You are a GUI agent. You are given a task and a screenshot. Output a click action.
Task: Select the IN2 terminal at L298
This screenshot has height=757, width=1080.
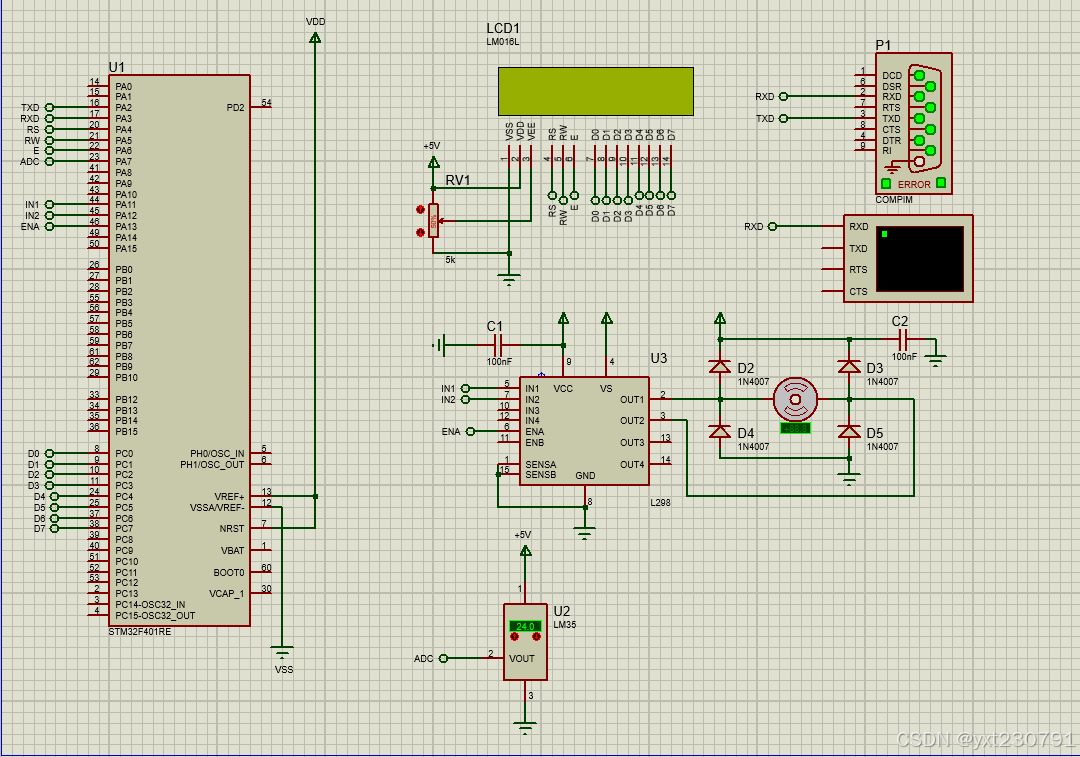click(x=465, y=400)
